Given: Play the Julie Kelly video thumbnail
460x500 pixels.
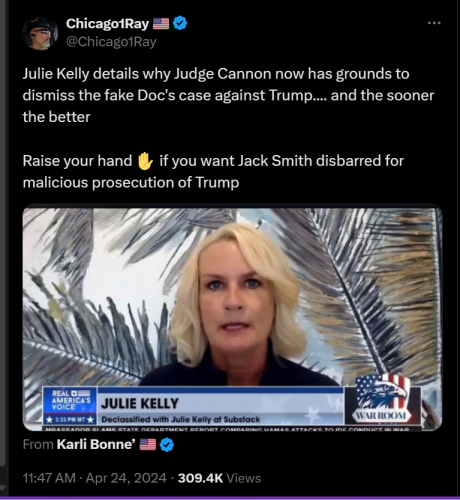Looking at the screenshot, I should click(232, 319).
